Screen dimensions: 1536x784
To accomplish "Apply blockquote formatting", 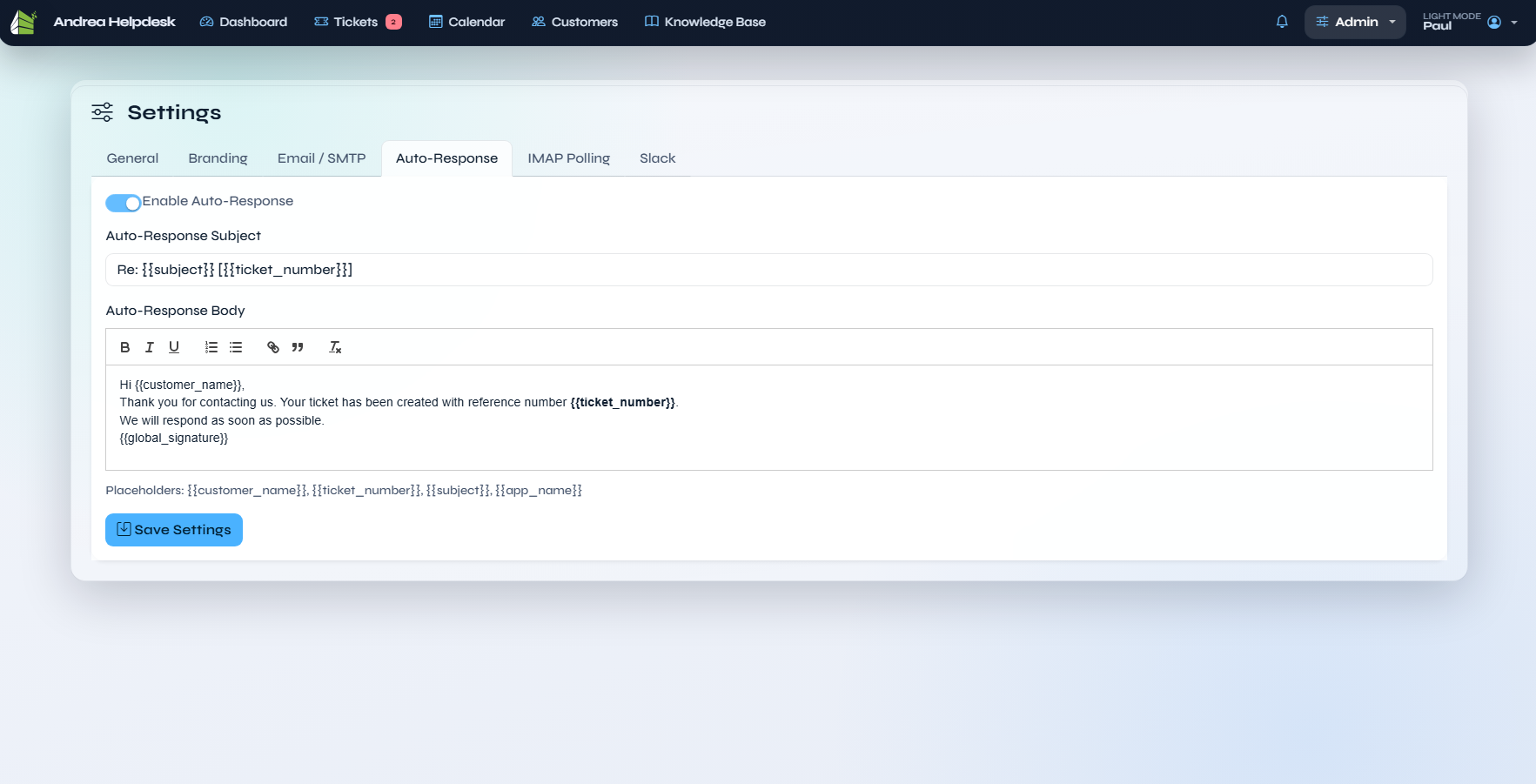I will [298, 347].
